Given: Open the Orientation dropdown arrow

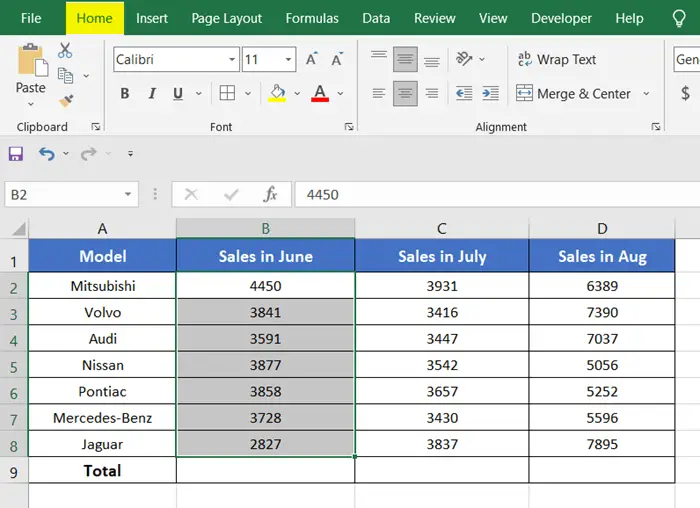Looking at the screenshot, I should pyautogui.click(x=482, y=59).
